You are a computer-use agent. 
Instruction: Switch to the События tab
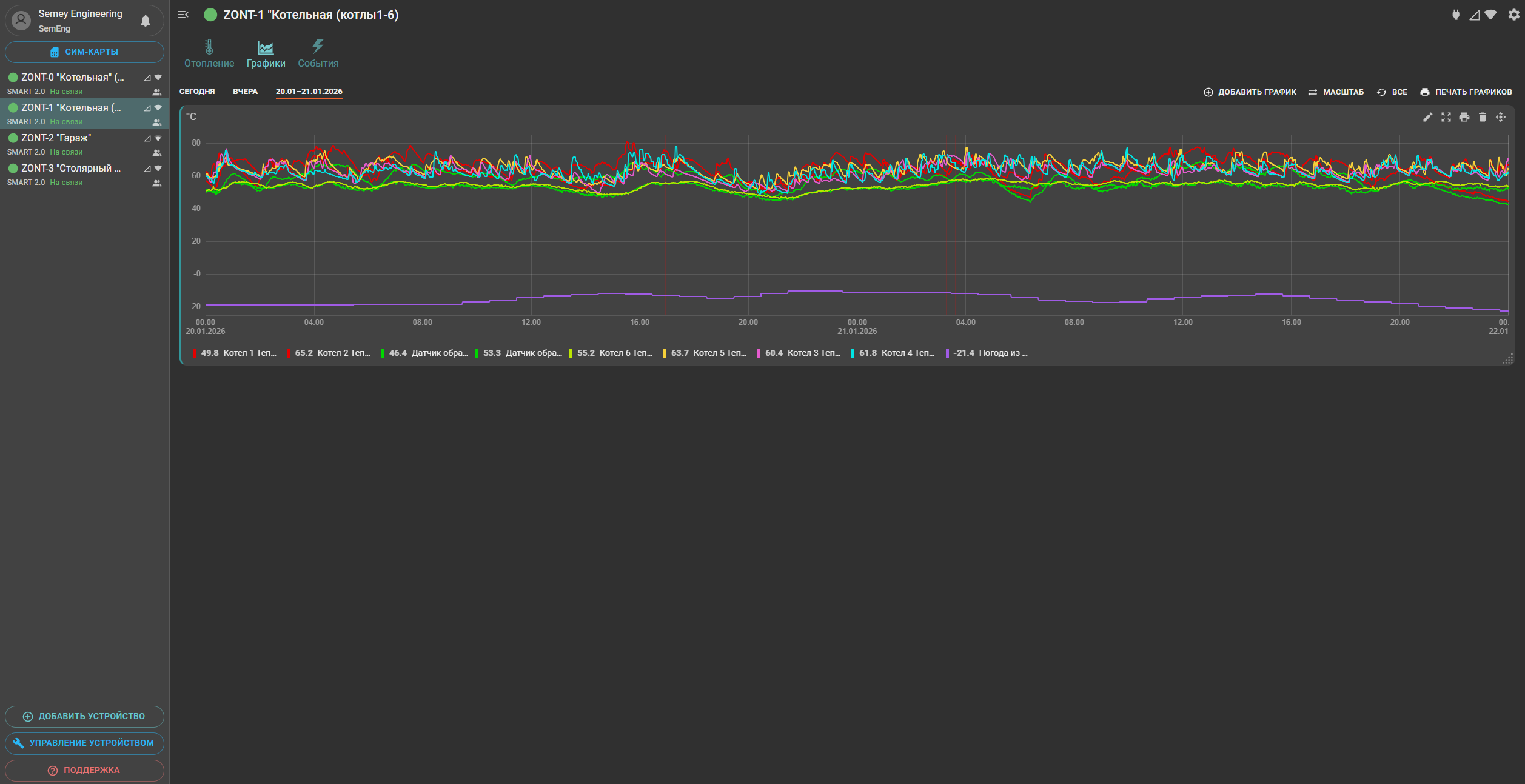[318, 53]
